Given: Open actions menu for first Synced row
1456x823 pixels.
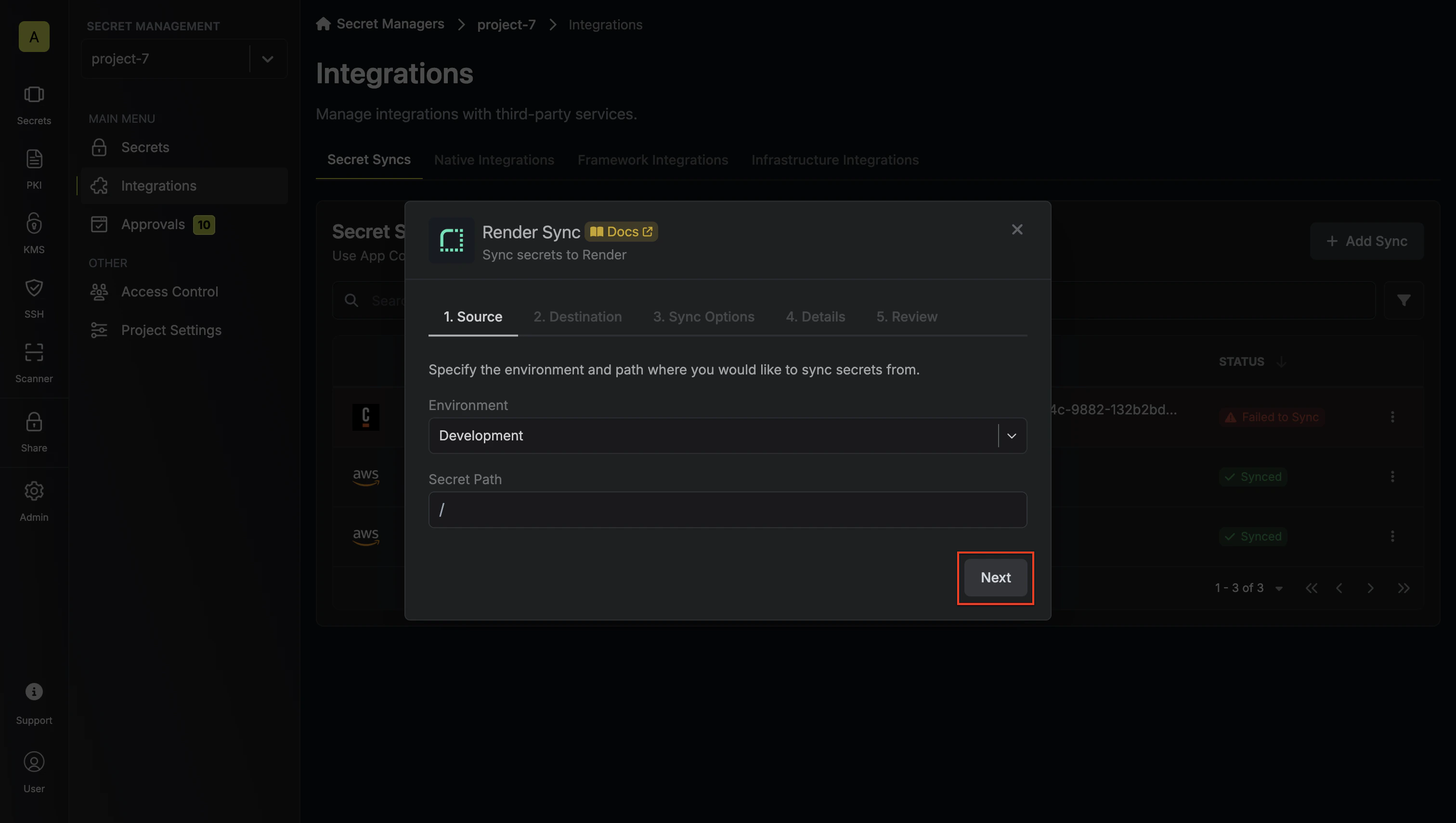Looking at the screenshot, I should point(1392,476).
